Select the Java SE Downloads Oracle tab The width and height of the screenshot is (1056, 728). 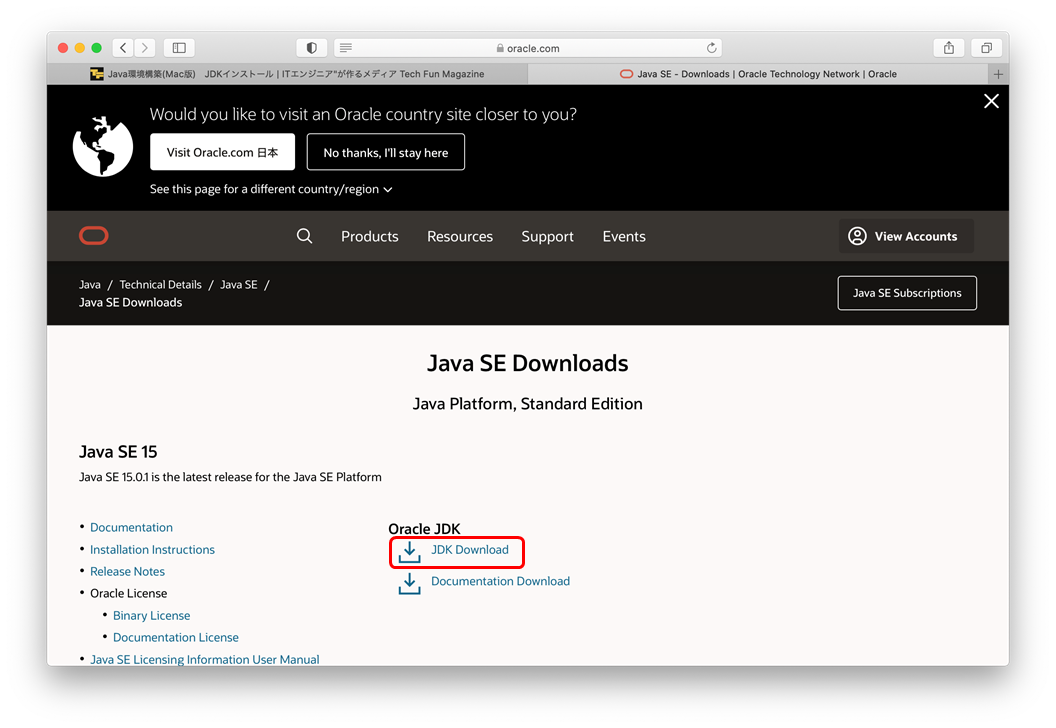(x=758, y=74)
